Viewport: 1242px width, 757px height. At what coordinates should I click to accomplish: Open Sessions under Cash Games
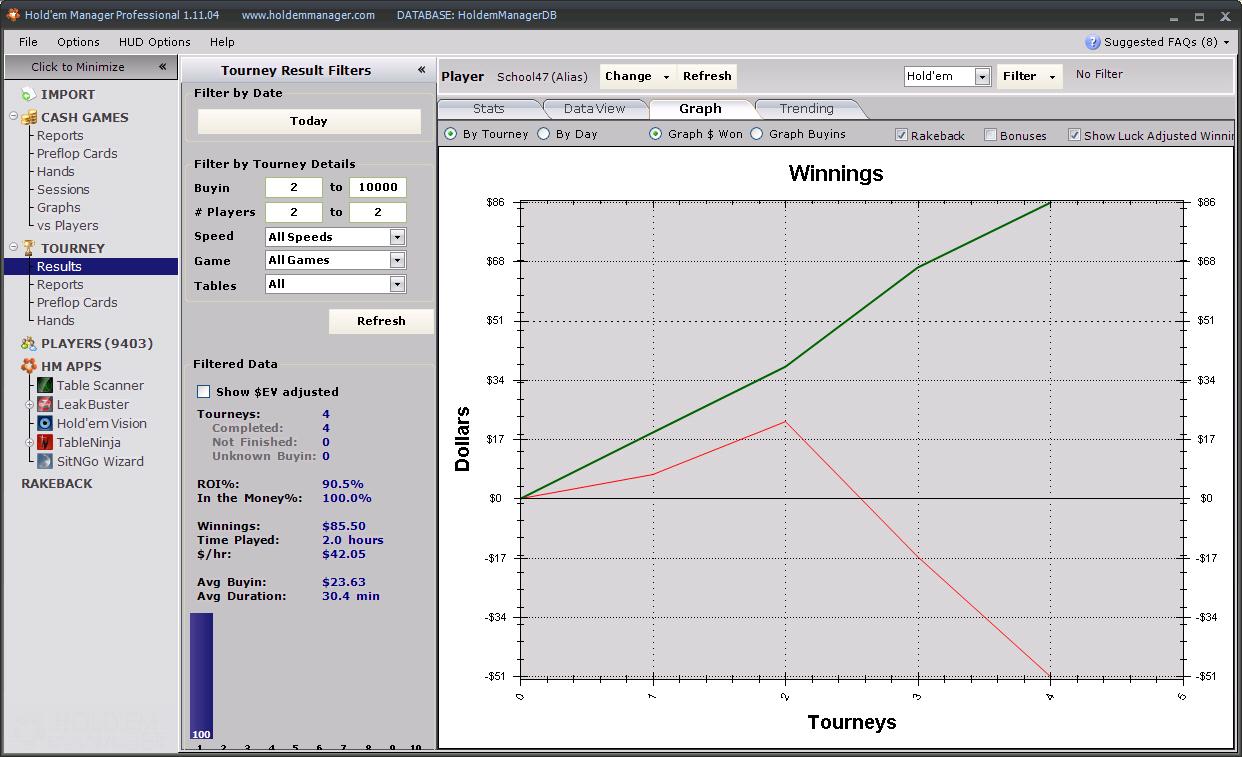(63, 189)
